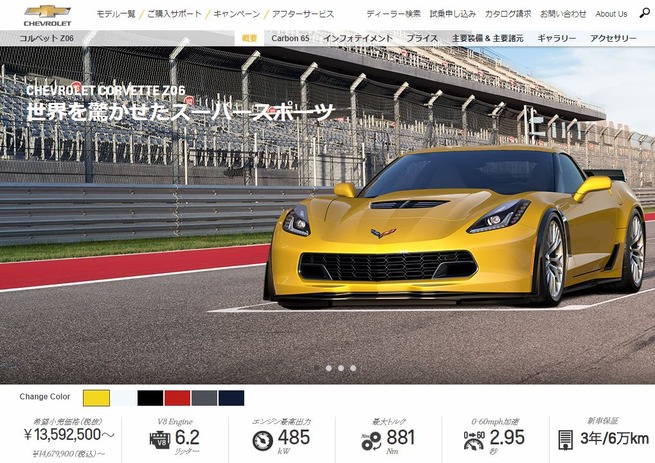655x463 pixels.
Task: Click the torque gears icon beside 881
Action: (371, 441)
